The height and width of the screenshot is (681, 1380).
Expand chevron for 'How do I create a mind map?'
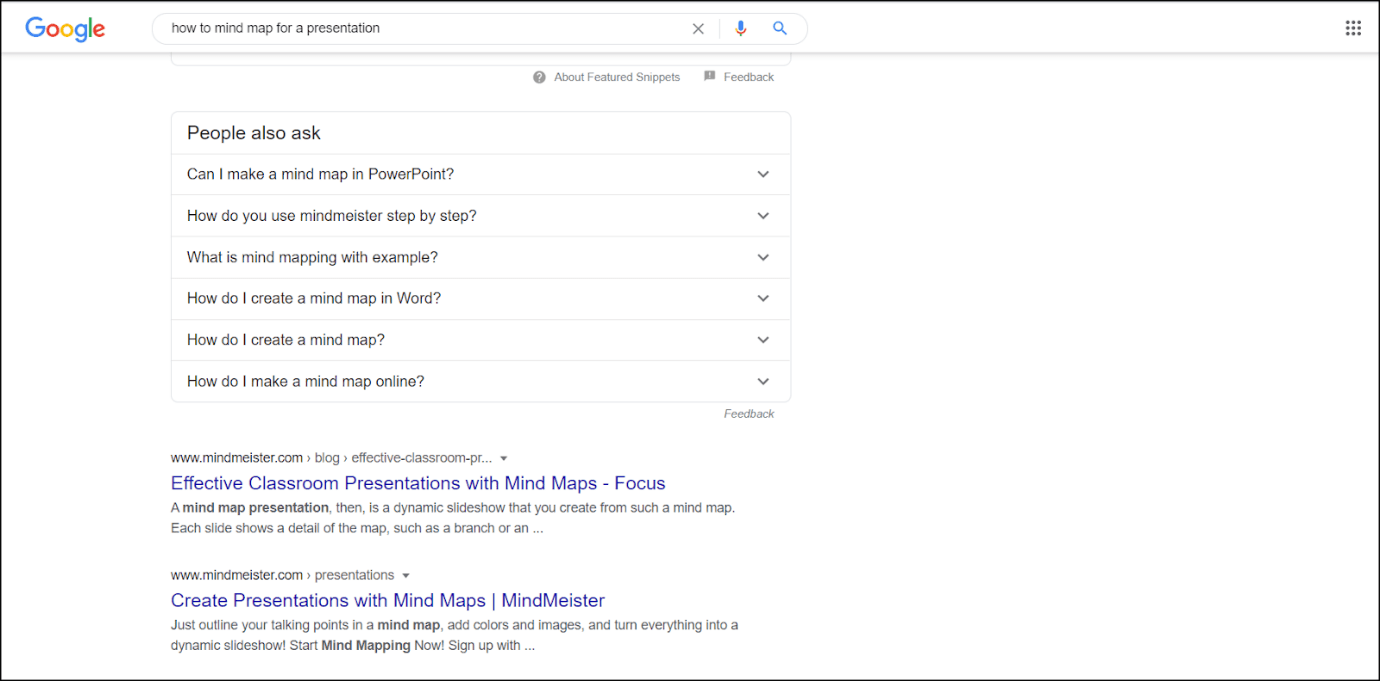(763, 340)
